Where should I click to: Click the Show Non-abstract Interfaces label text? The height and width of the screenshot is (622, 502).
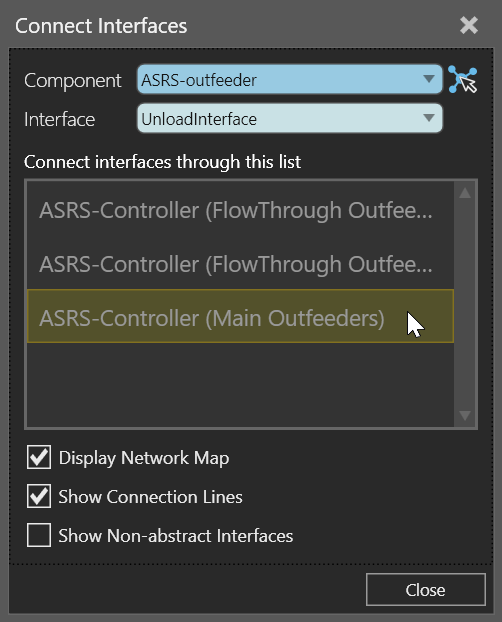pyautogui.click(x=176, y=536)
